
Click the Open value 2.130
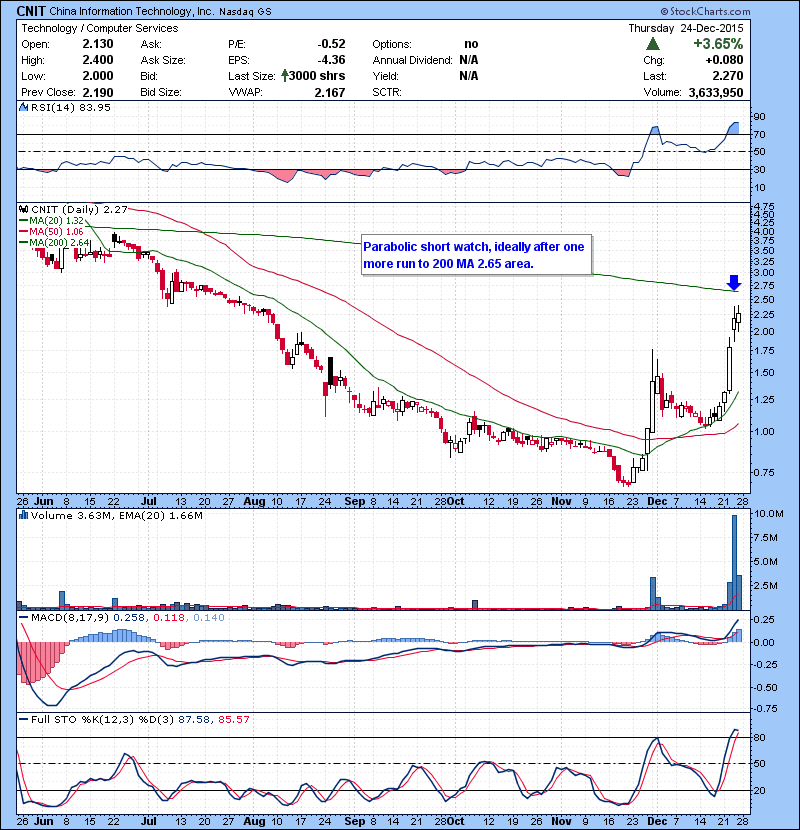pos(97,44)
